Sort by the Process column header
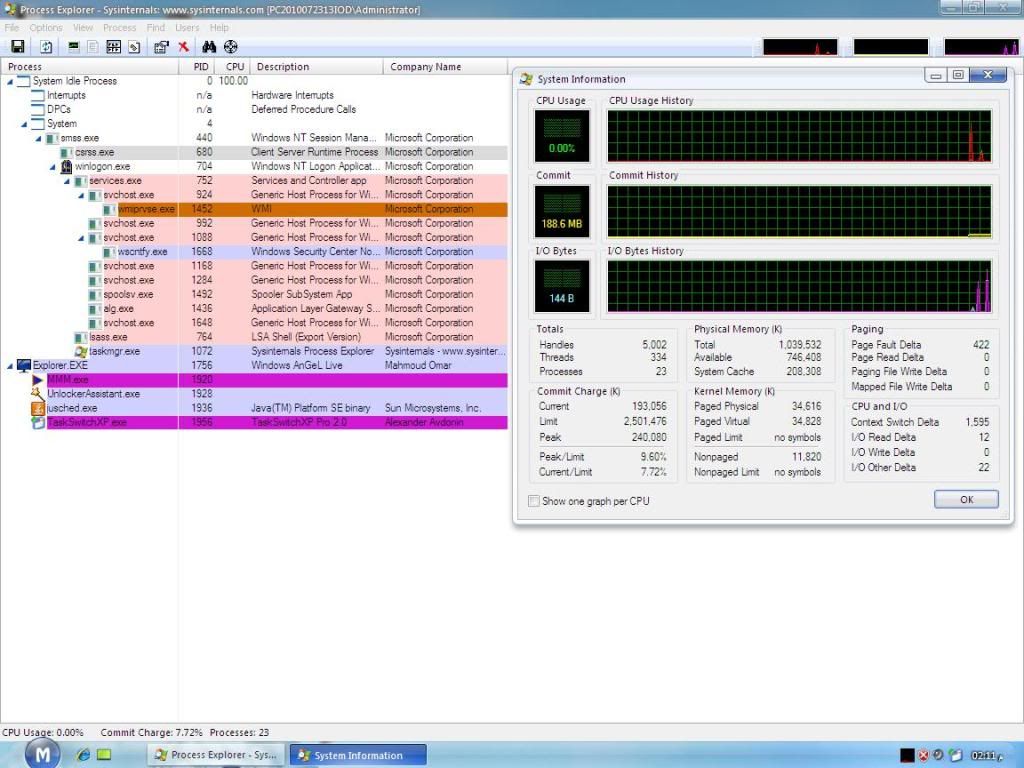Screen dimensions: 1024x768 [x=89, y=67]
